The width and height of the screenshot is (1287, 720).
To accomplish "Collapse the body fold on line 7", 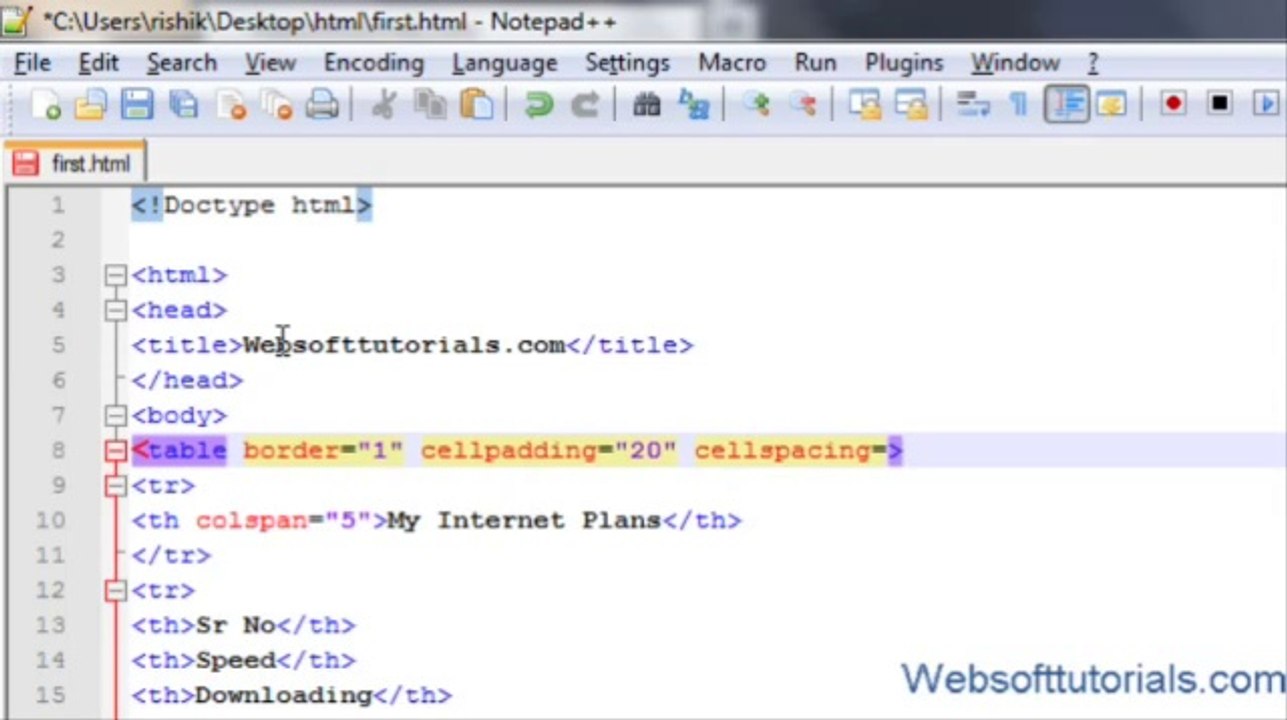I will coord(116,415).
